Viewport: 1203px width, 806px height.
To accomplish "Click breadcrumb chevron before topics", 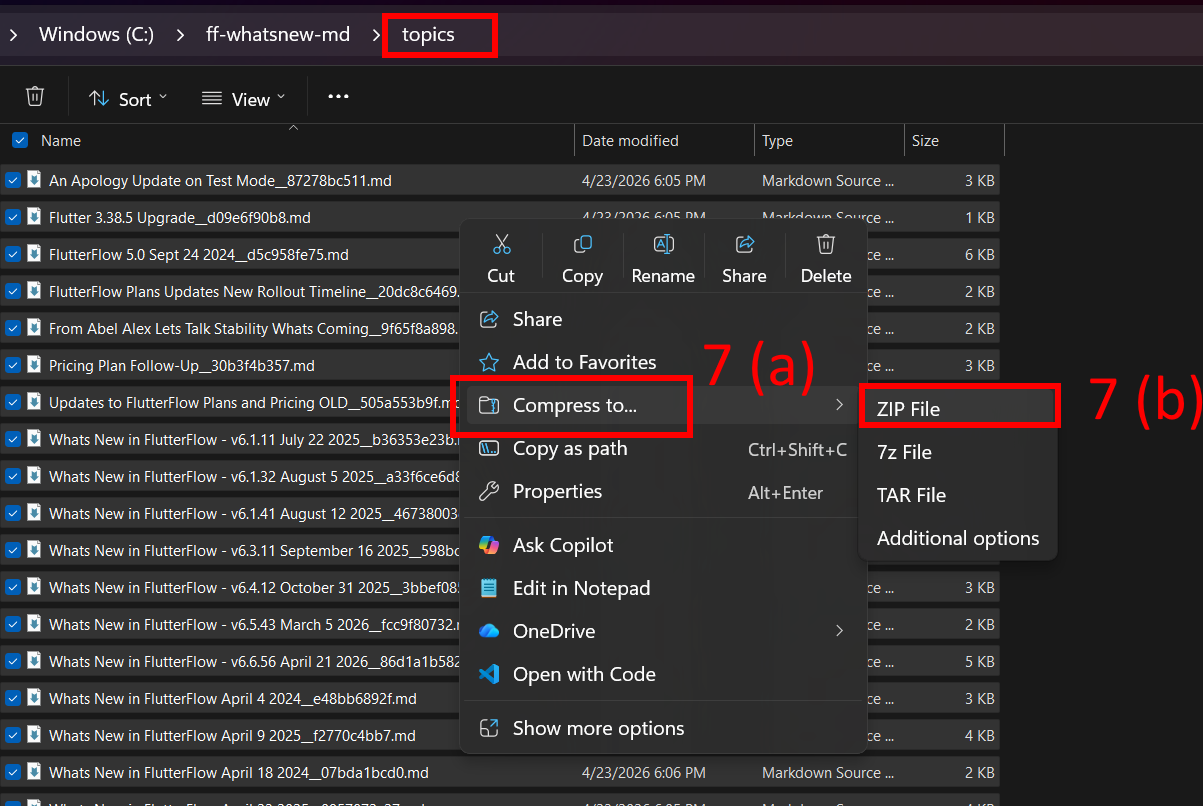I will point(376,35).
